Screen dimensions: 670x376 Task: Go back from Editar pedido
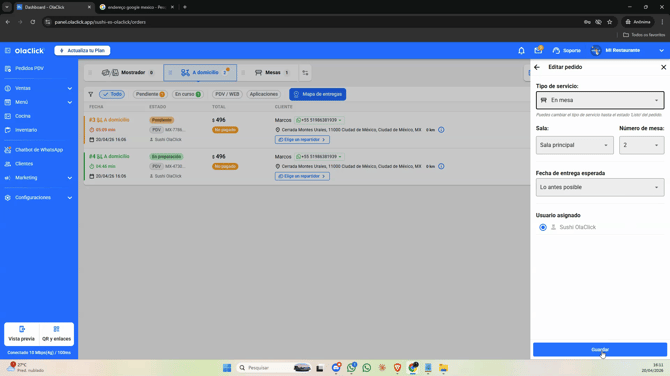click(537, 67)
